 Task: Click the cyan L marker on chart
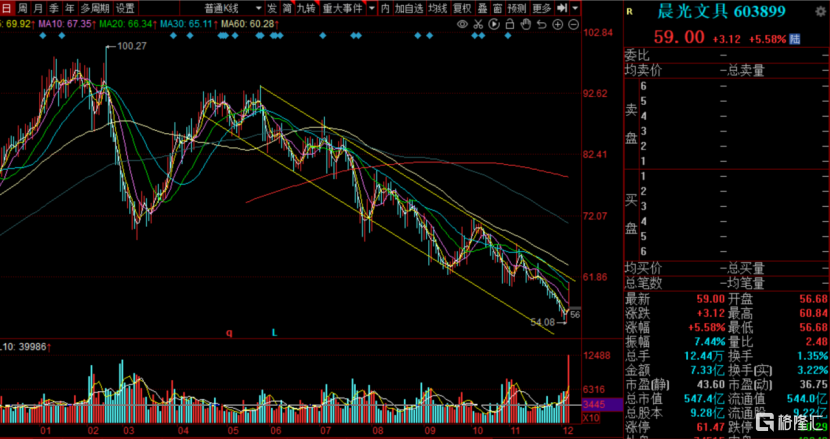[274, 333]
